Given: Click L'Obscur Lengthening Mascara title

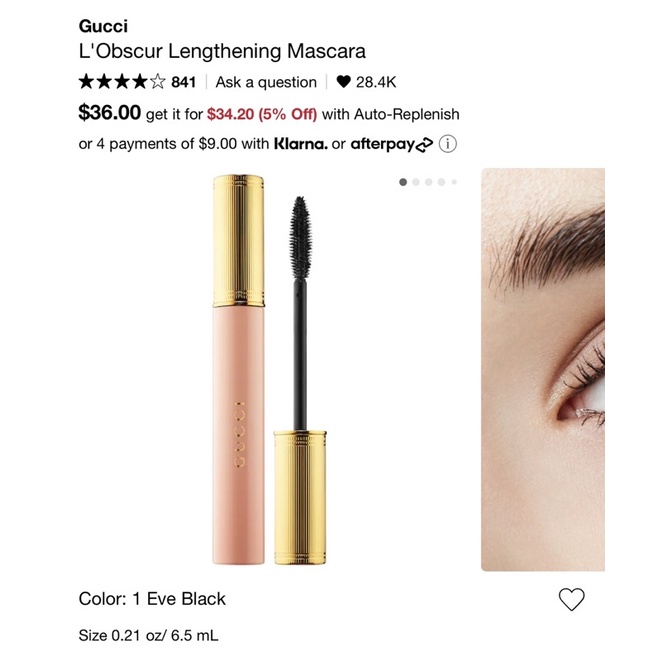Looking at the screenshot, I should click(222, 52).
